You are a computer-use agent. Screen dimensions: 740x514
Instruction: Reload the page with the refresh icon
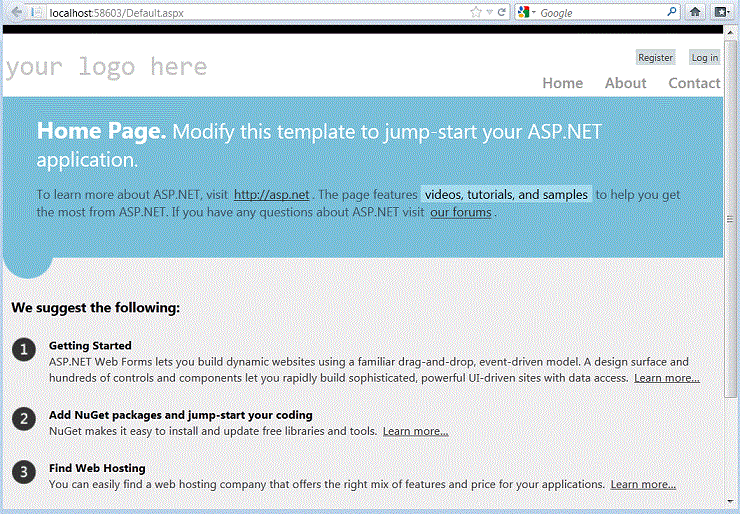pos(501,12)
